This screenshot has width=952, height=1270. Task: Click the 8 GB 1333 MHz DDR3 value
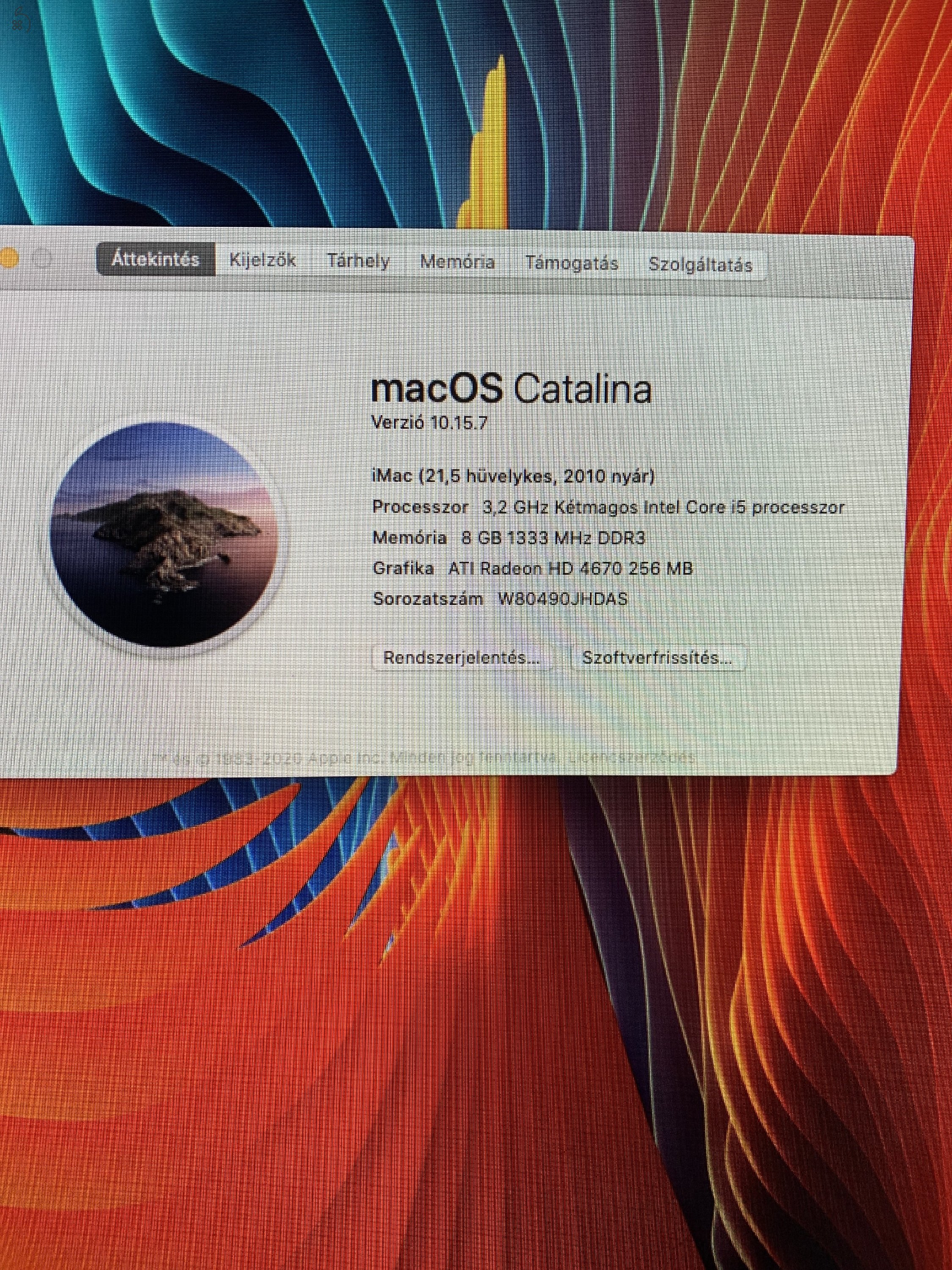553,538
